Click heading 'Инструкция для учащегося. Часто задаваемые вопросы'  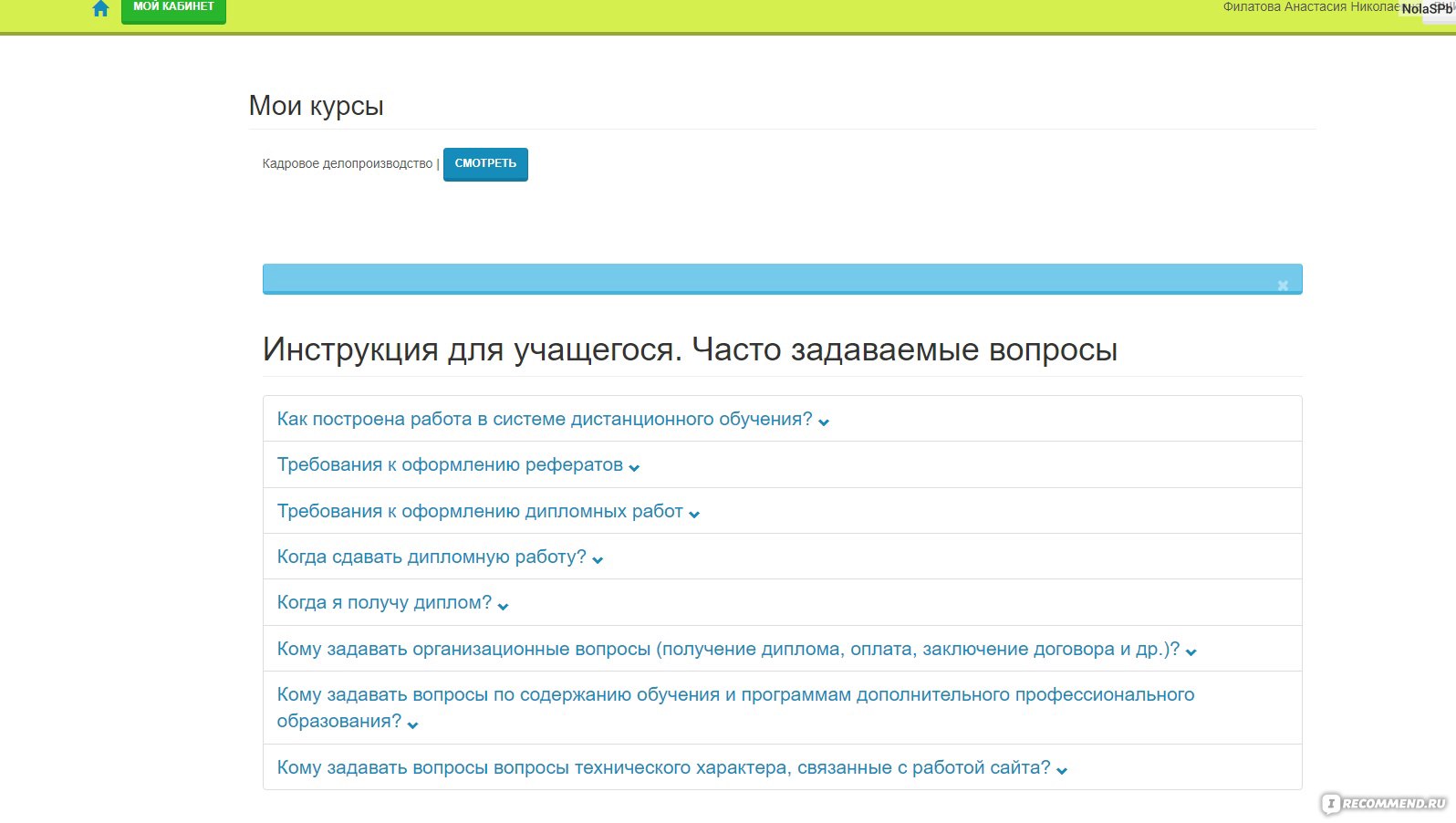(x=690, y=349)
